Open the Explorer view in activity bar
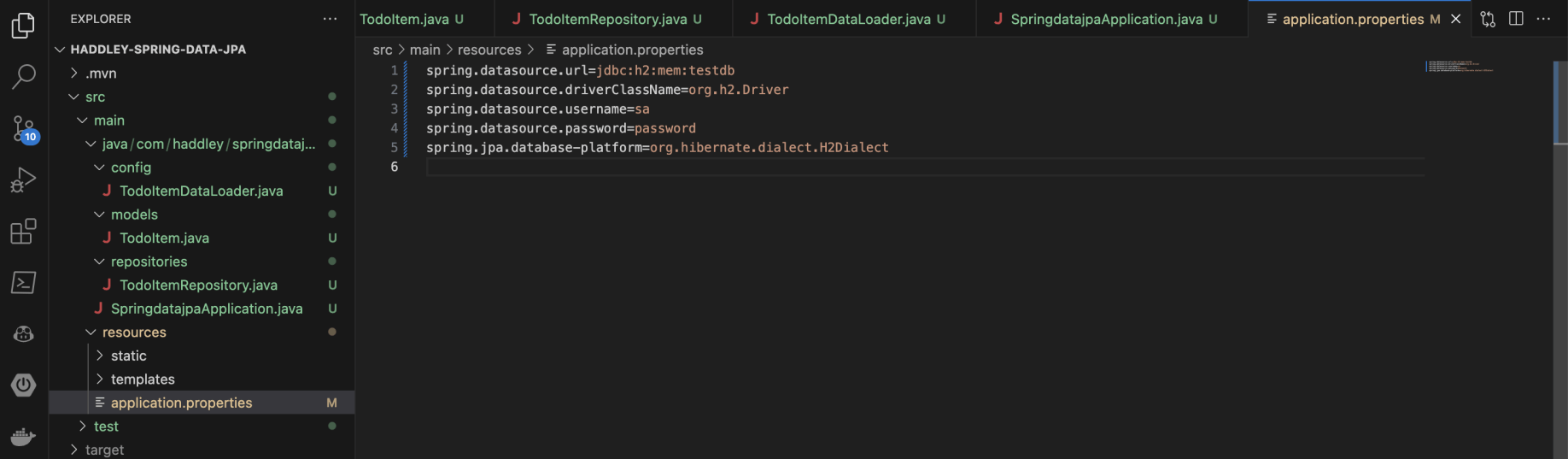Screen dimensions: 1568x459 point(23,26)
